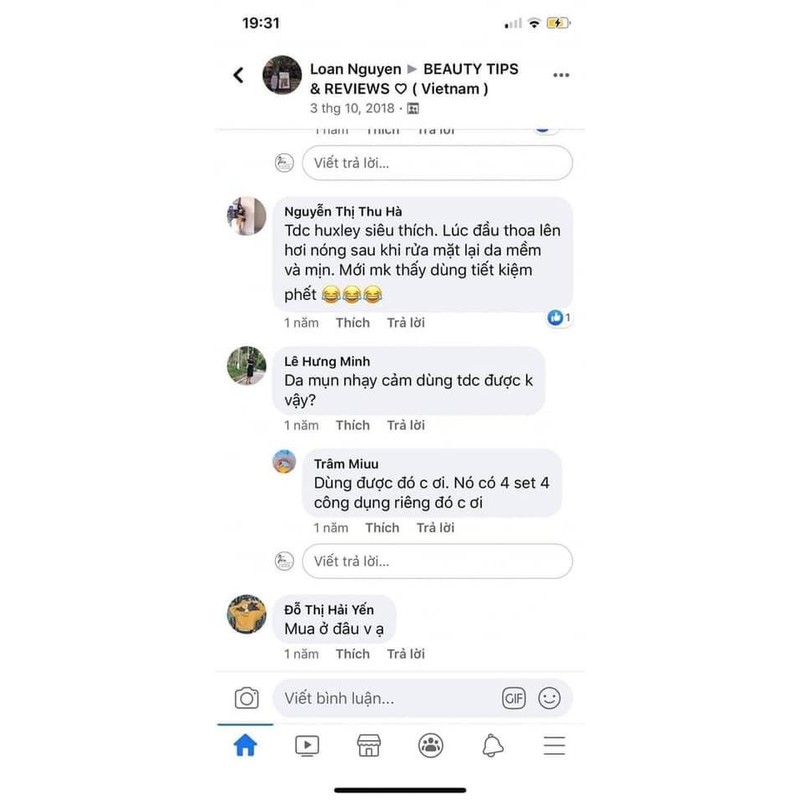
Task: Like Trâm Miuu's reply
Action: click(382, 528)
